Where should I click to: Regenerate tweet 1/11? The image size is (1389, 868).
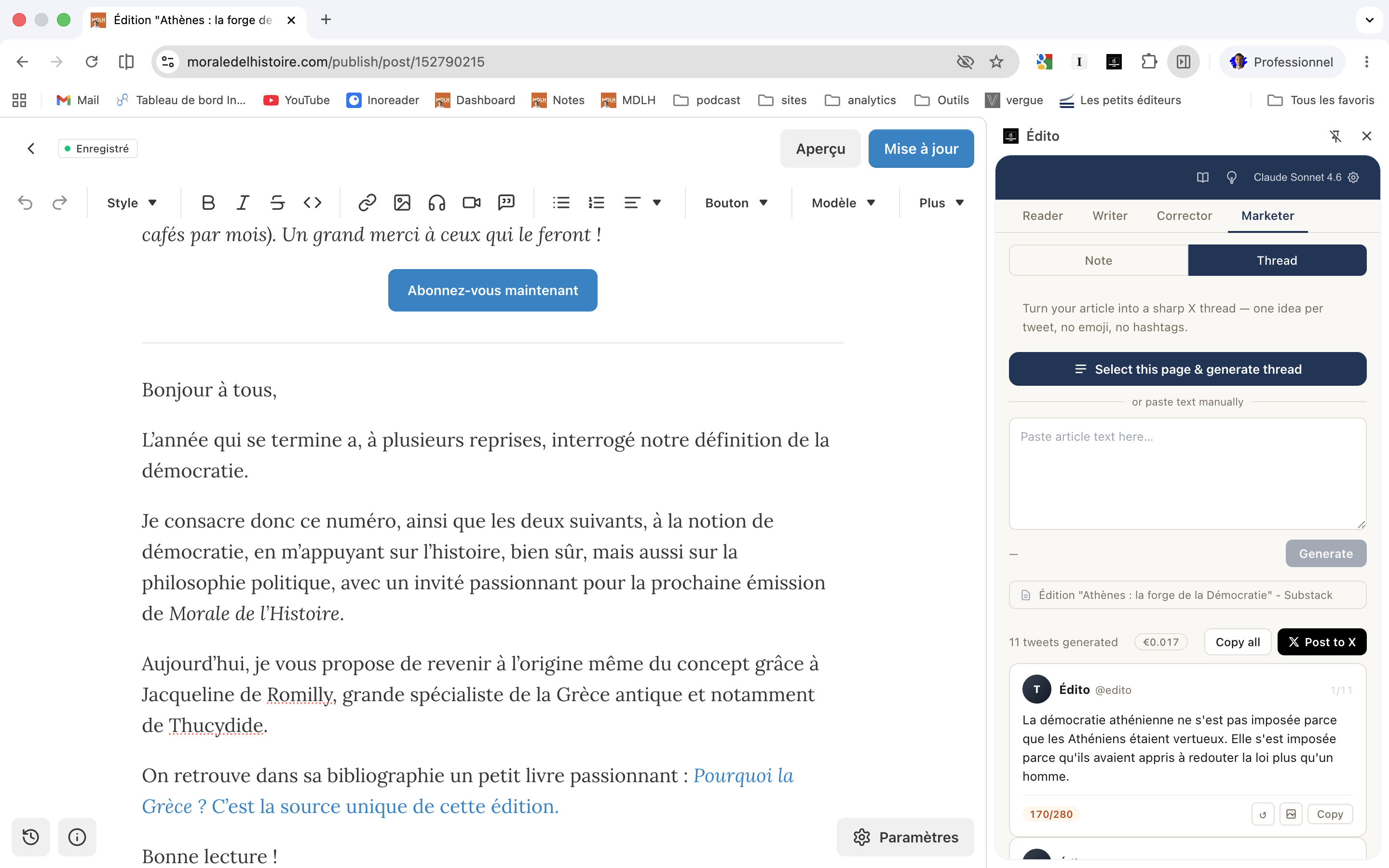click(1263, 814)
